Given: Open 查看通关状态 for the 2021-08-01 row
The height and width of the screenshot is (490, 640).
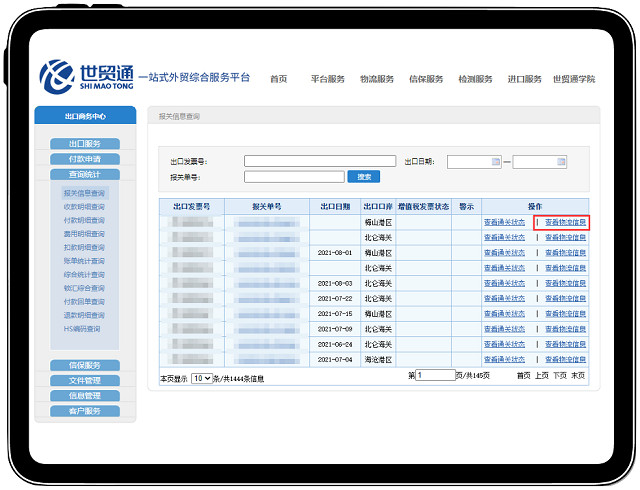Looking at the screenshot, I should pos(504,253).
